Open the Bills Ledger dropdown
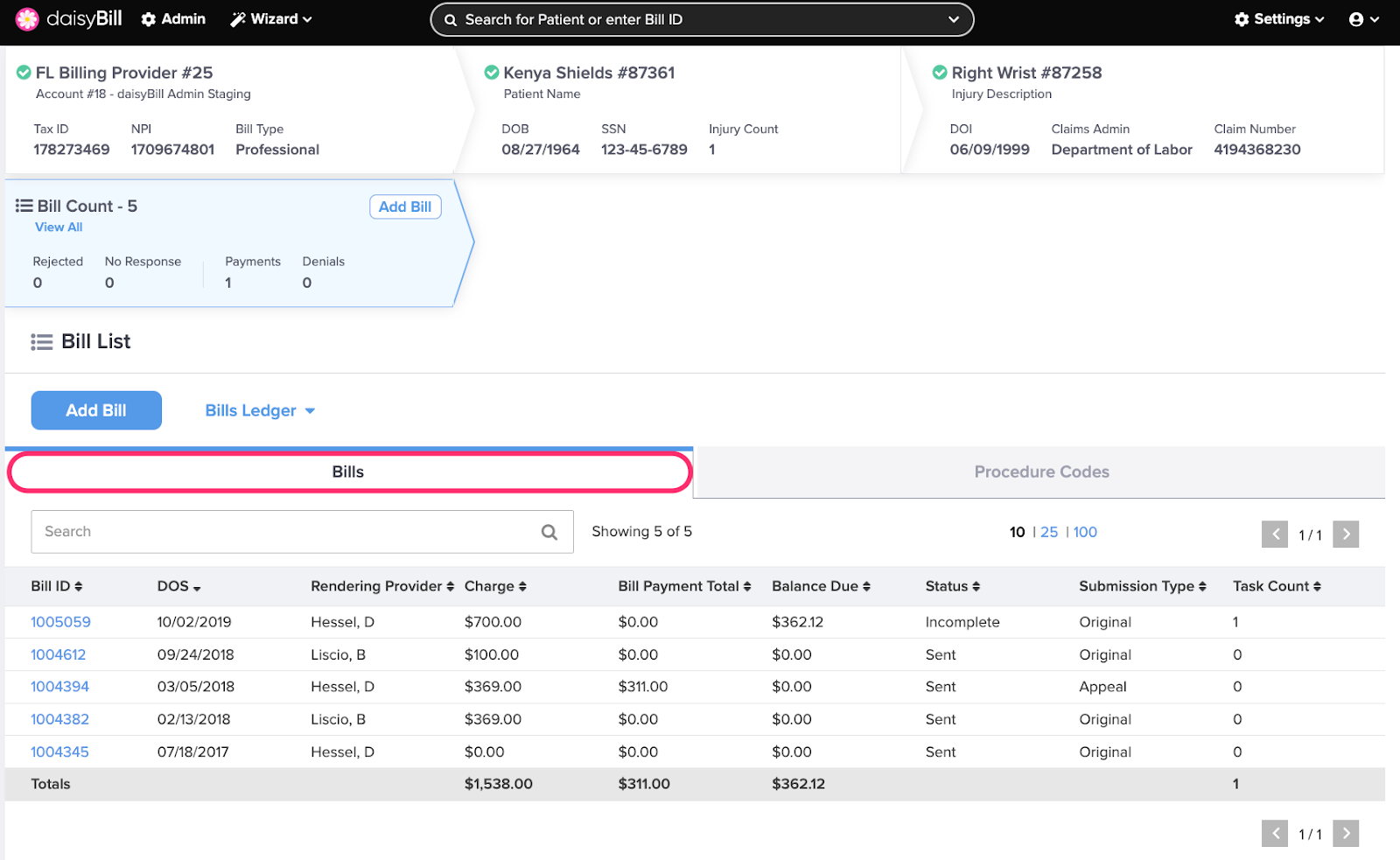The height and width of the screenshot is (860, 1400). 260,410
